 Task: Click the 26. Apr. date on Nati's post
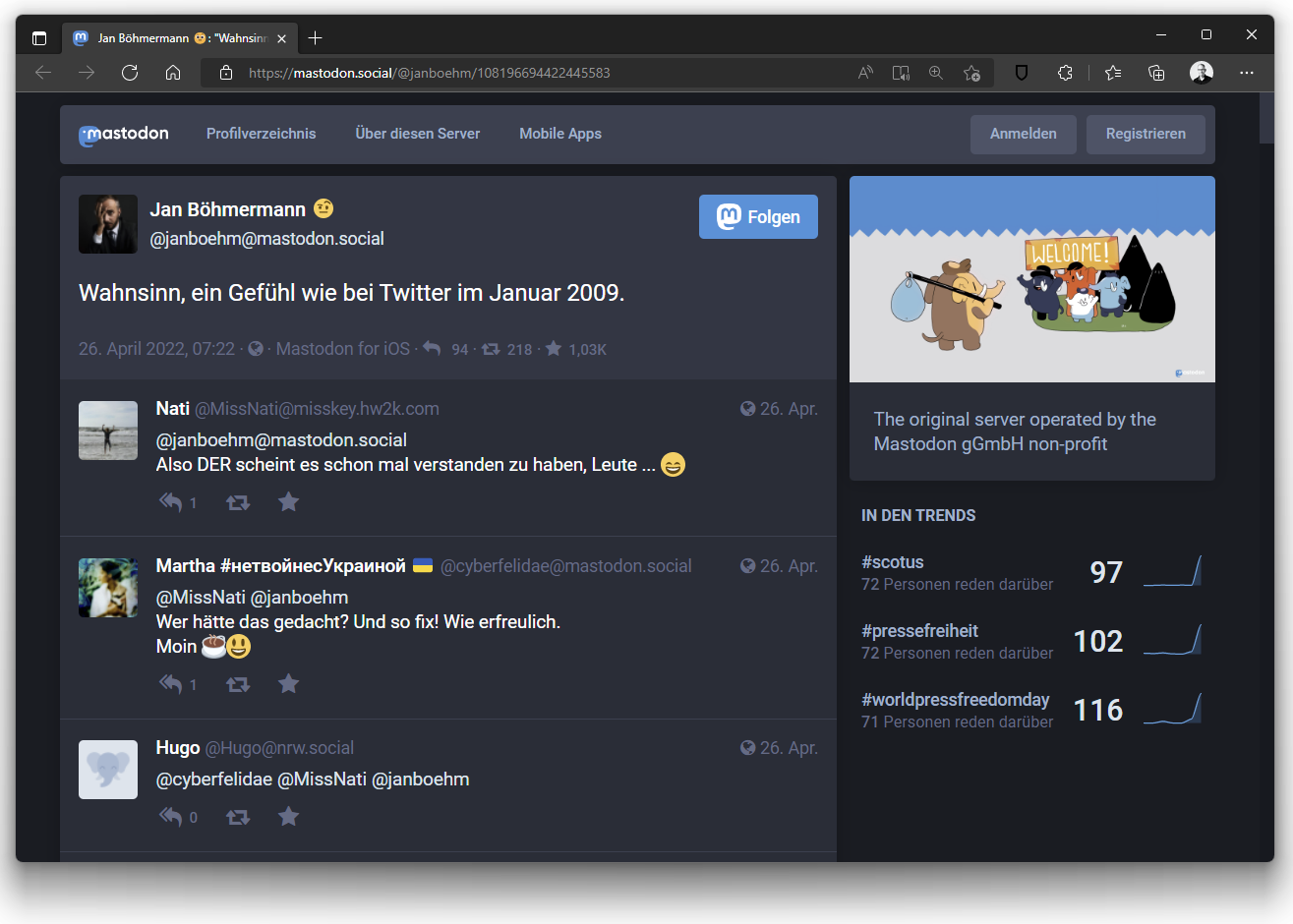pos(789,409)
